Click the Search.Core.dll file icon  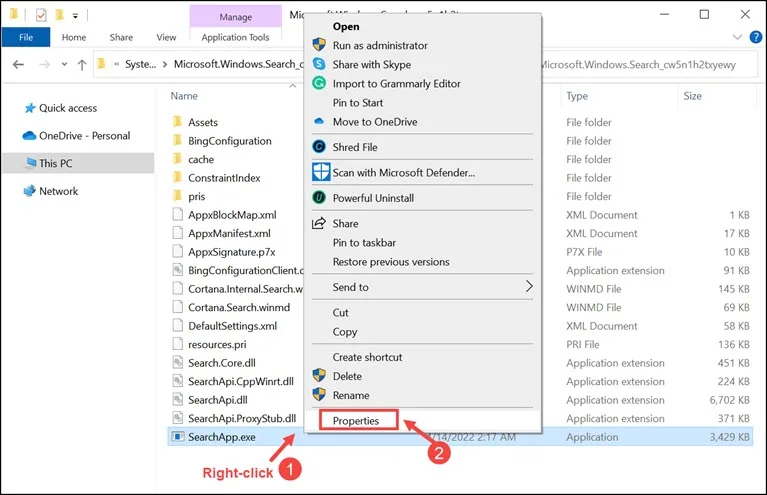tap(178, 362)
